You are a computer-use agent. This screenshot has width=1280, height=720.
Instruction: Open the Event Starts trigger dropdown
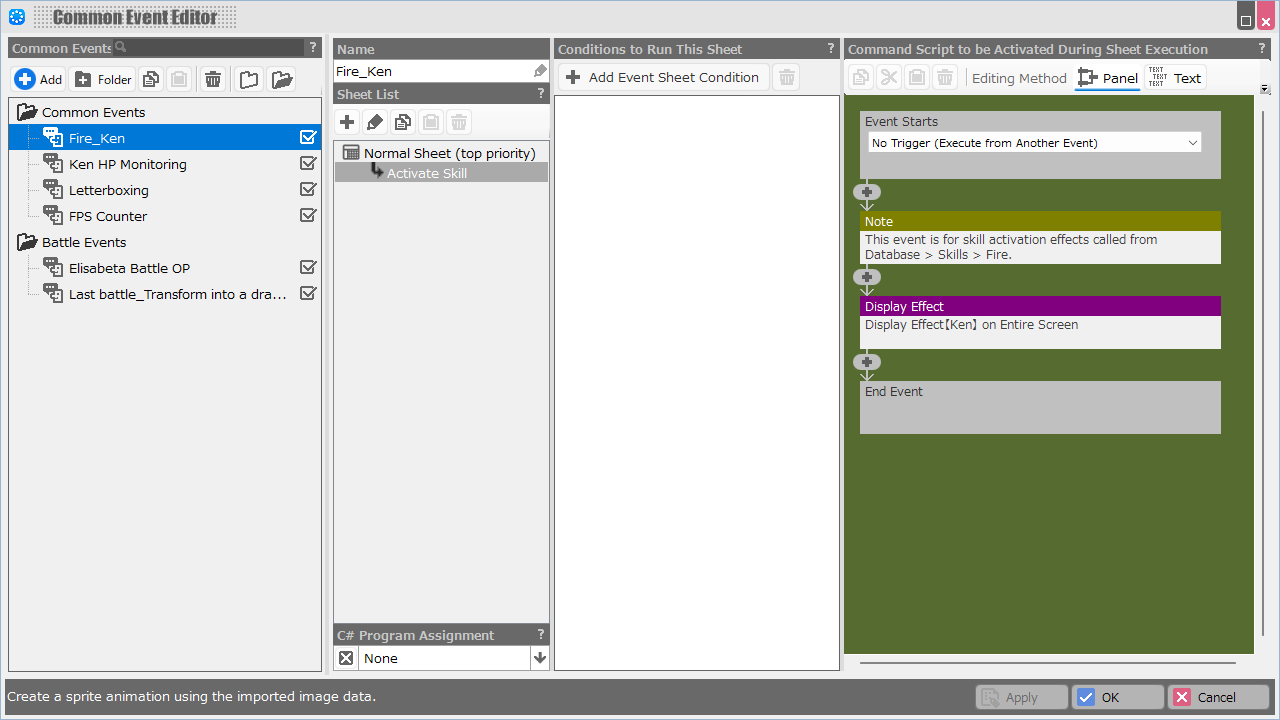point(1034,143)
